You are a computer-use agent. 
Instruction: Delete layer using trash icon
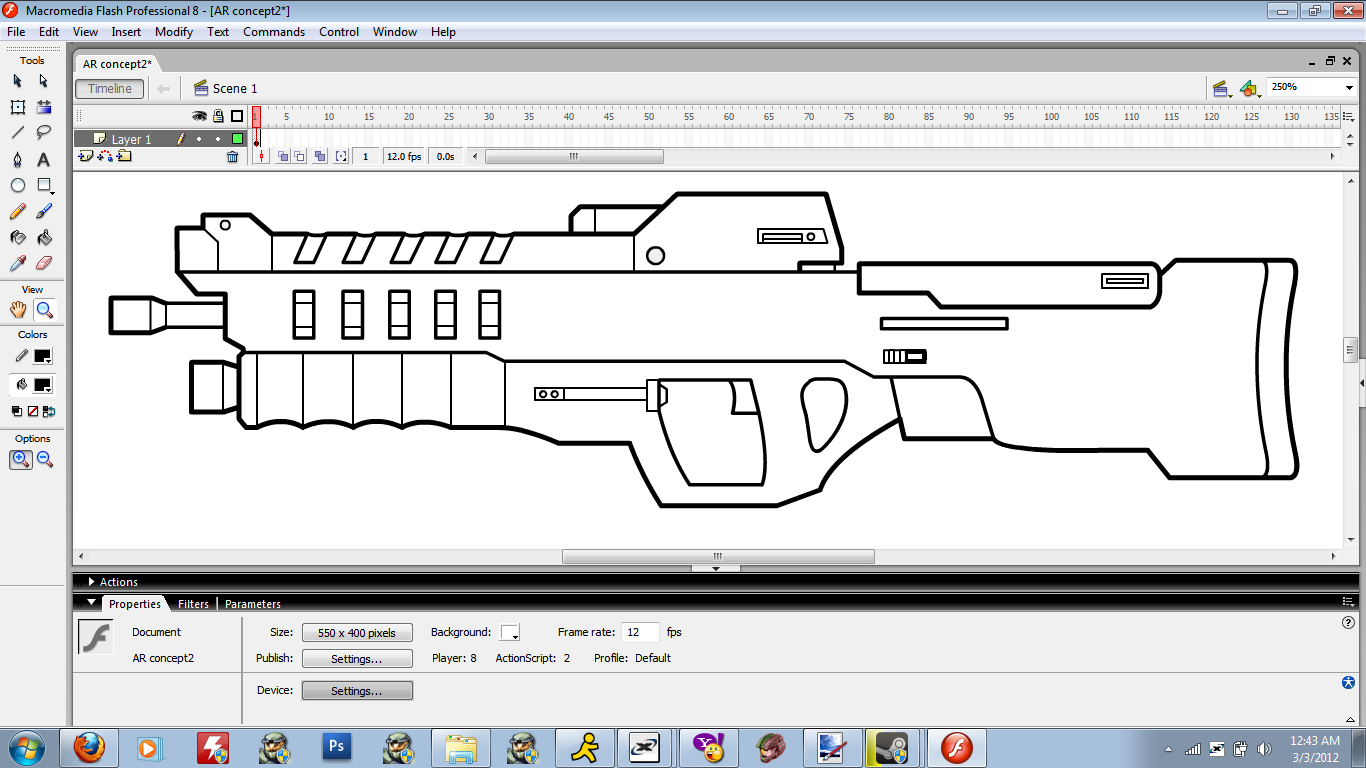click(233, 157)
